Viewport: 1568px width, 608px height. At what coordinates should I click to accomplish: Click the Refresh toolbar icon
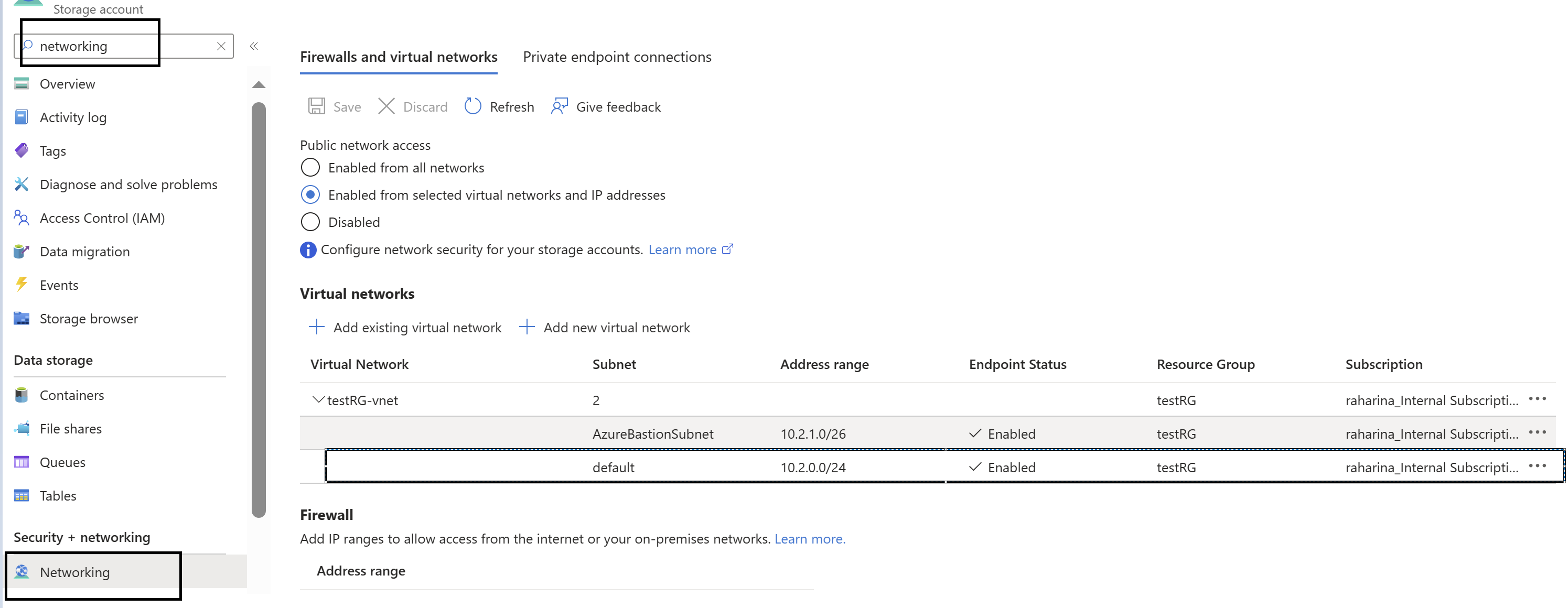(x=473, y=106)
